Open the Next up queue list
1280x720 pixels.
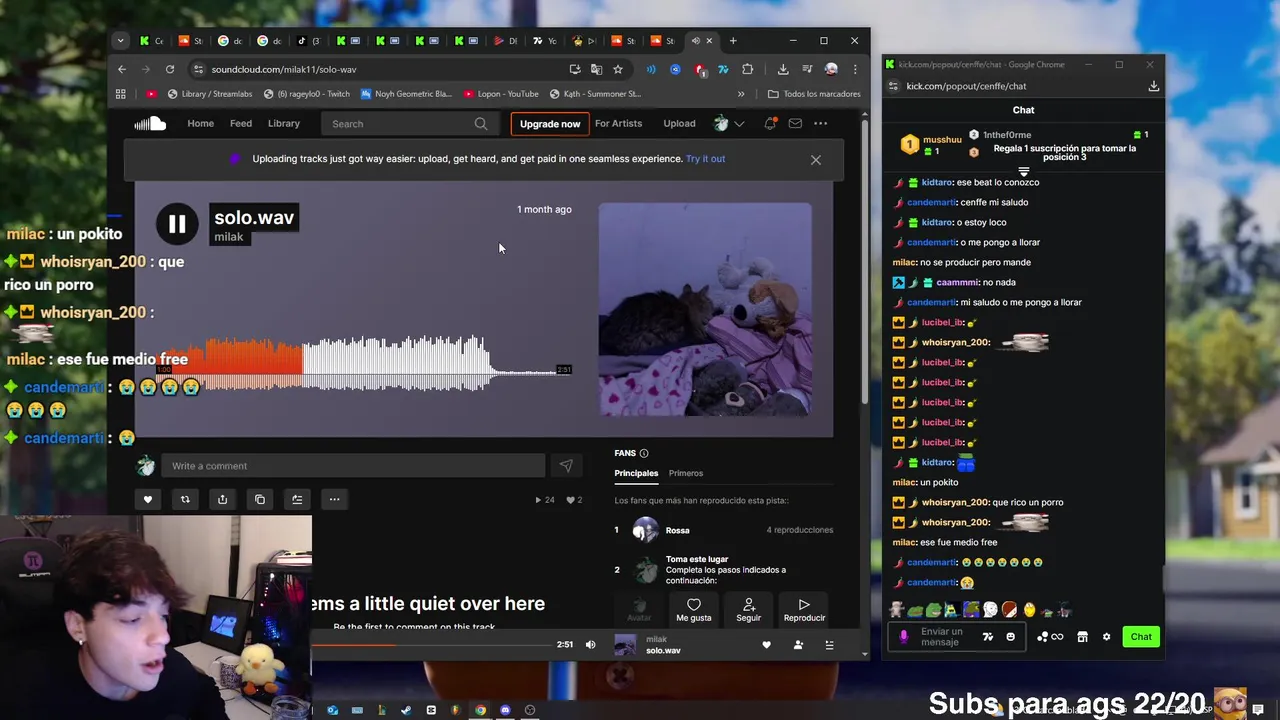829,645
